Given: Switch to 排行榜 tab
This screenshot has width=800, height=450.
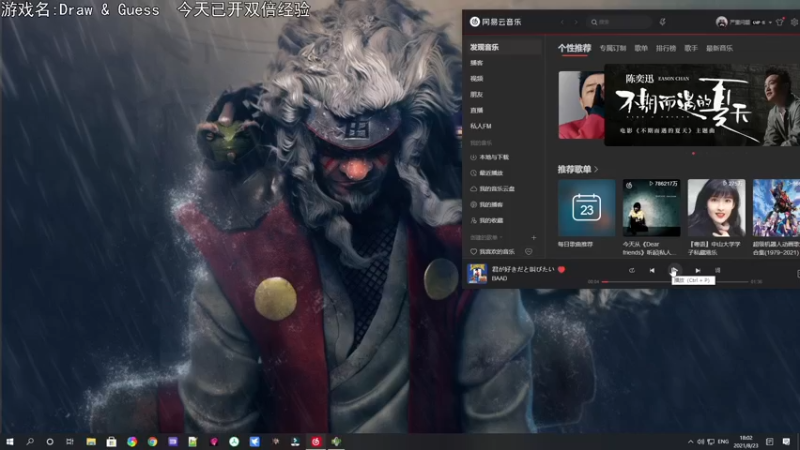Looking at the screenshot, I should [666, 48].
